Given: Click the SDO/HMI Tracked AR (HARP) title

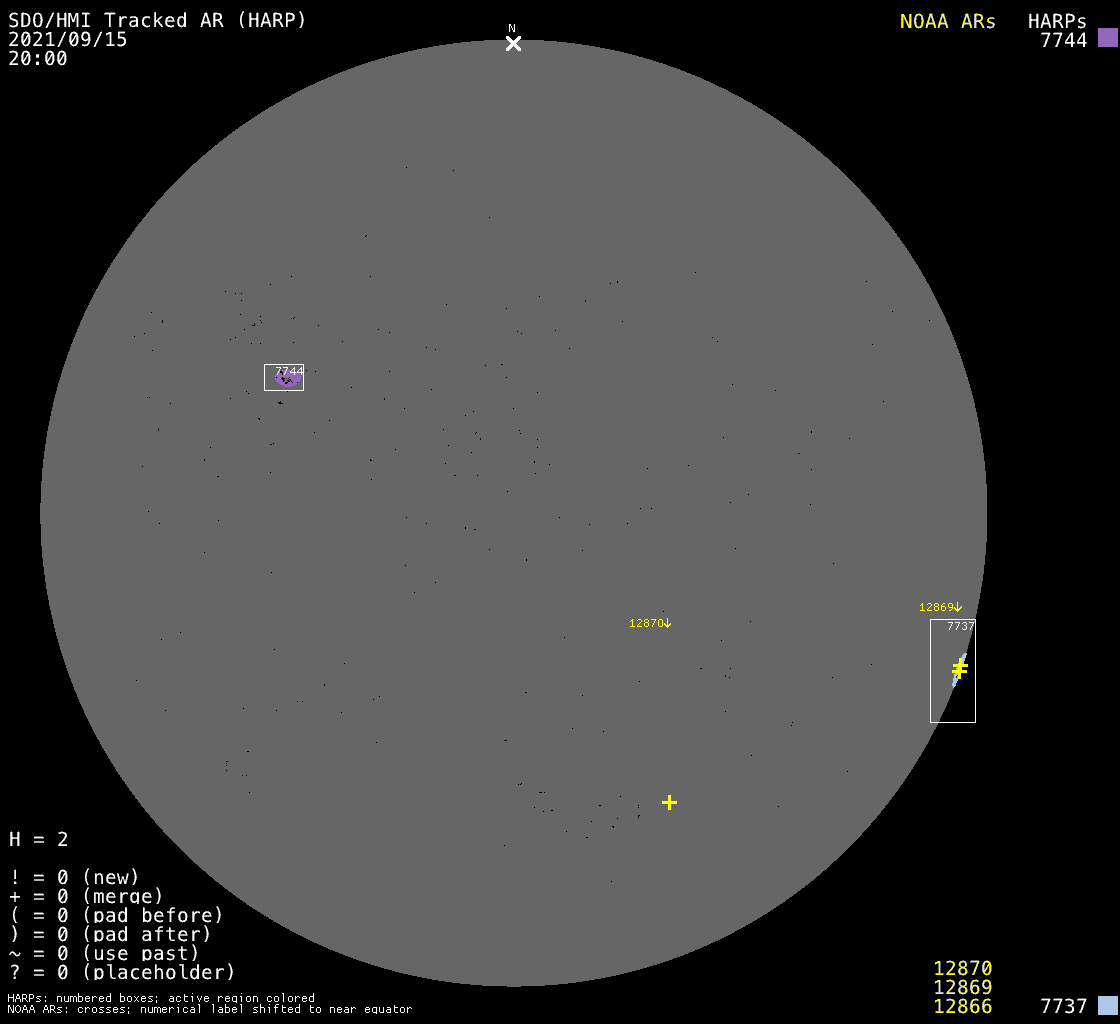Looking at the screenshot, I should [x=157, y=20].
